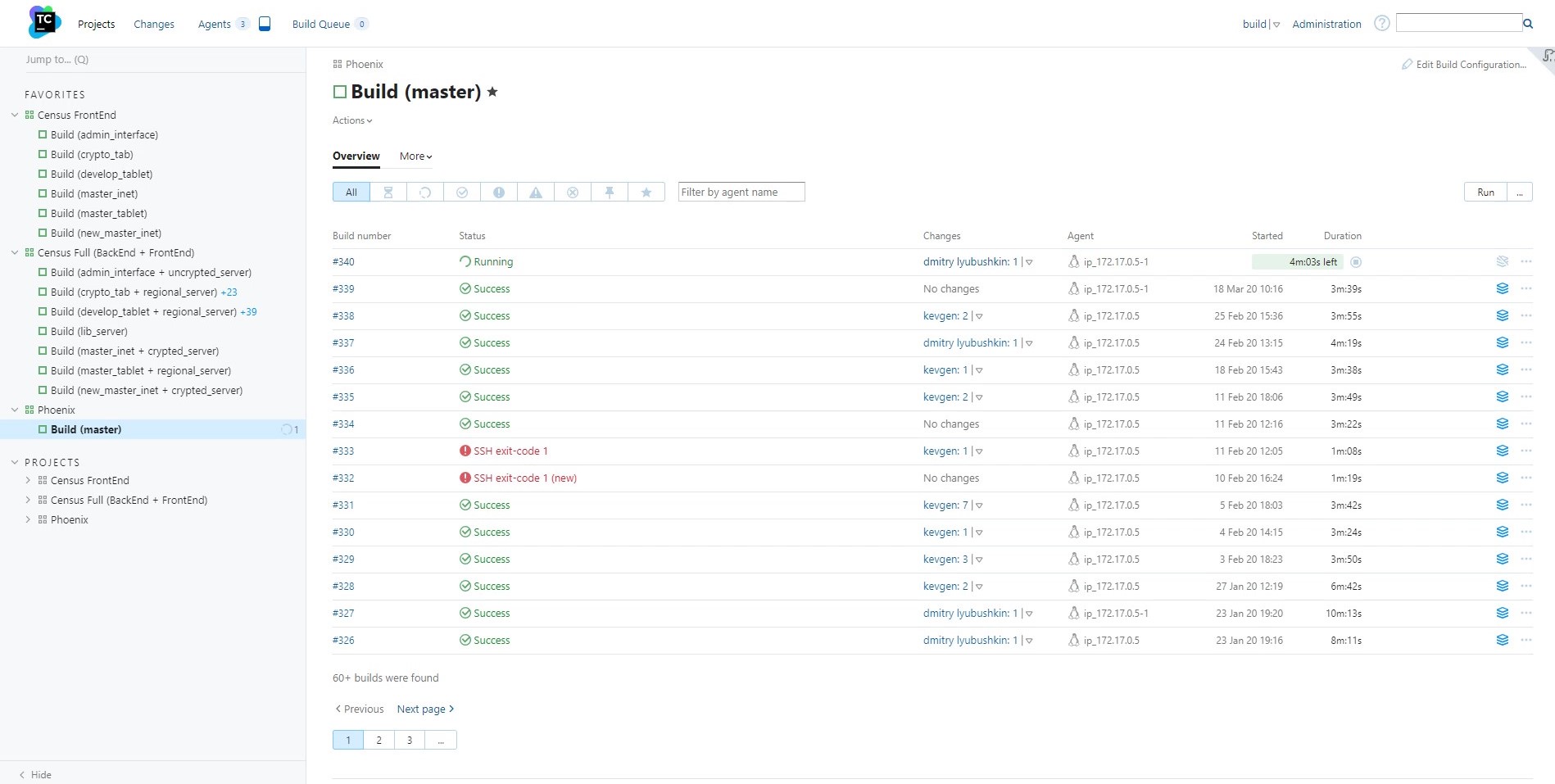The height and width of the screenshot is (784, 1555).
Task: Open more options for build #332
Action: [1526, 478]
